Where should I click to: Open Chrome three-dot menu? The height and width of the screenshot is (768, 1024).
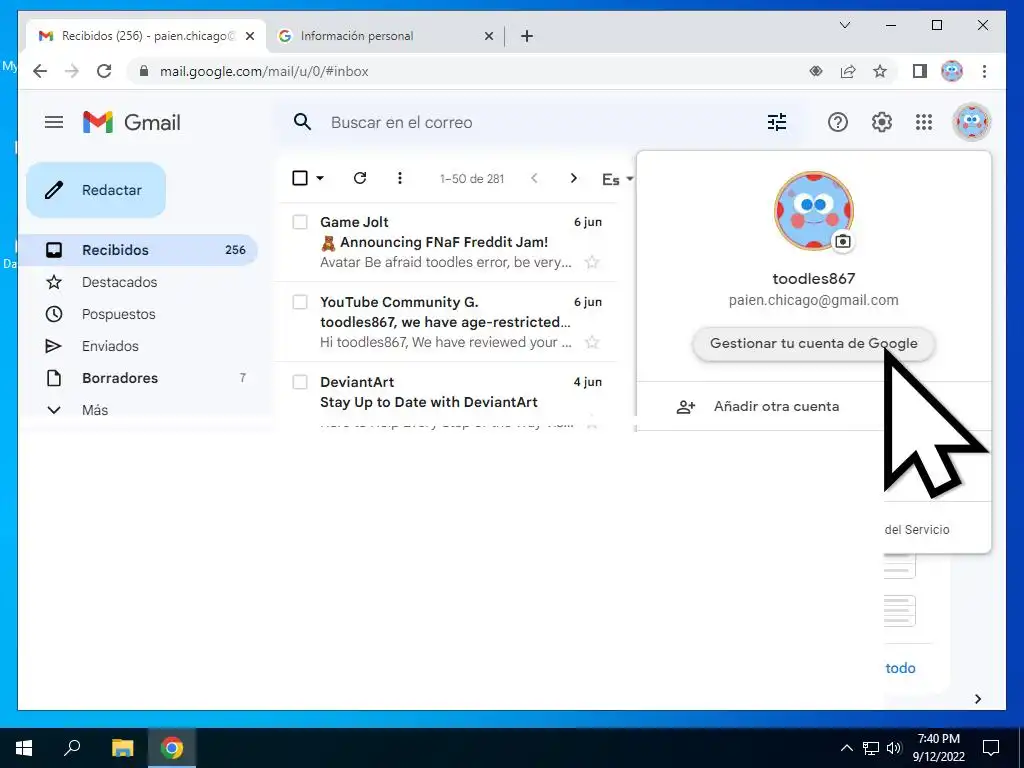tap(984, 71)
